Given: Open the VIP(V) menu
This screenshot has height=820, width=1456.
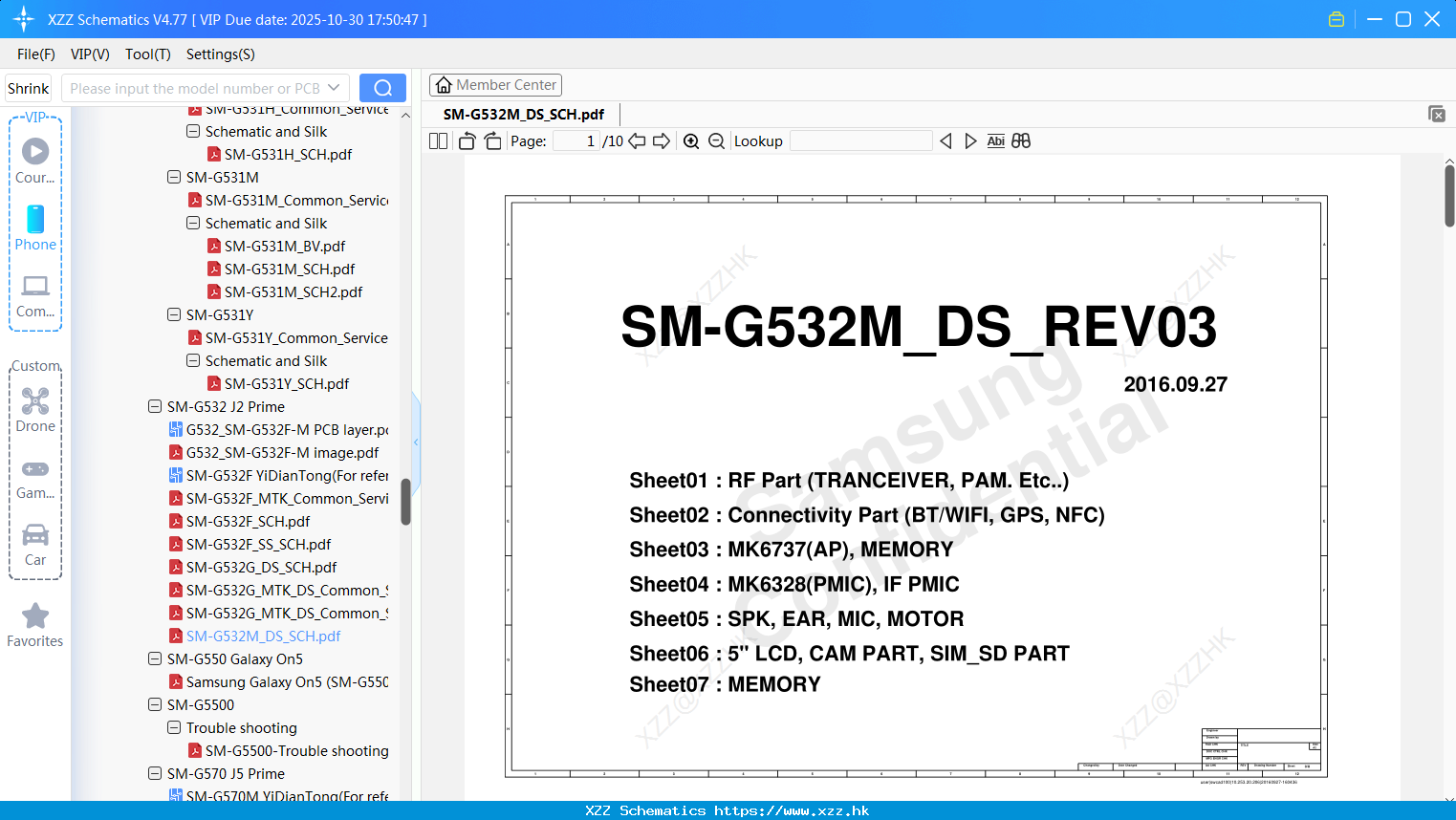Looking at the screenshot, I should click(90, 54).
